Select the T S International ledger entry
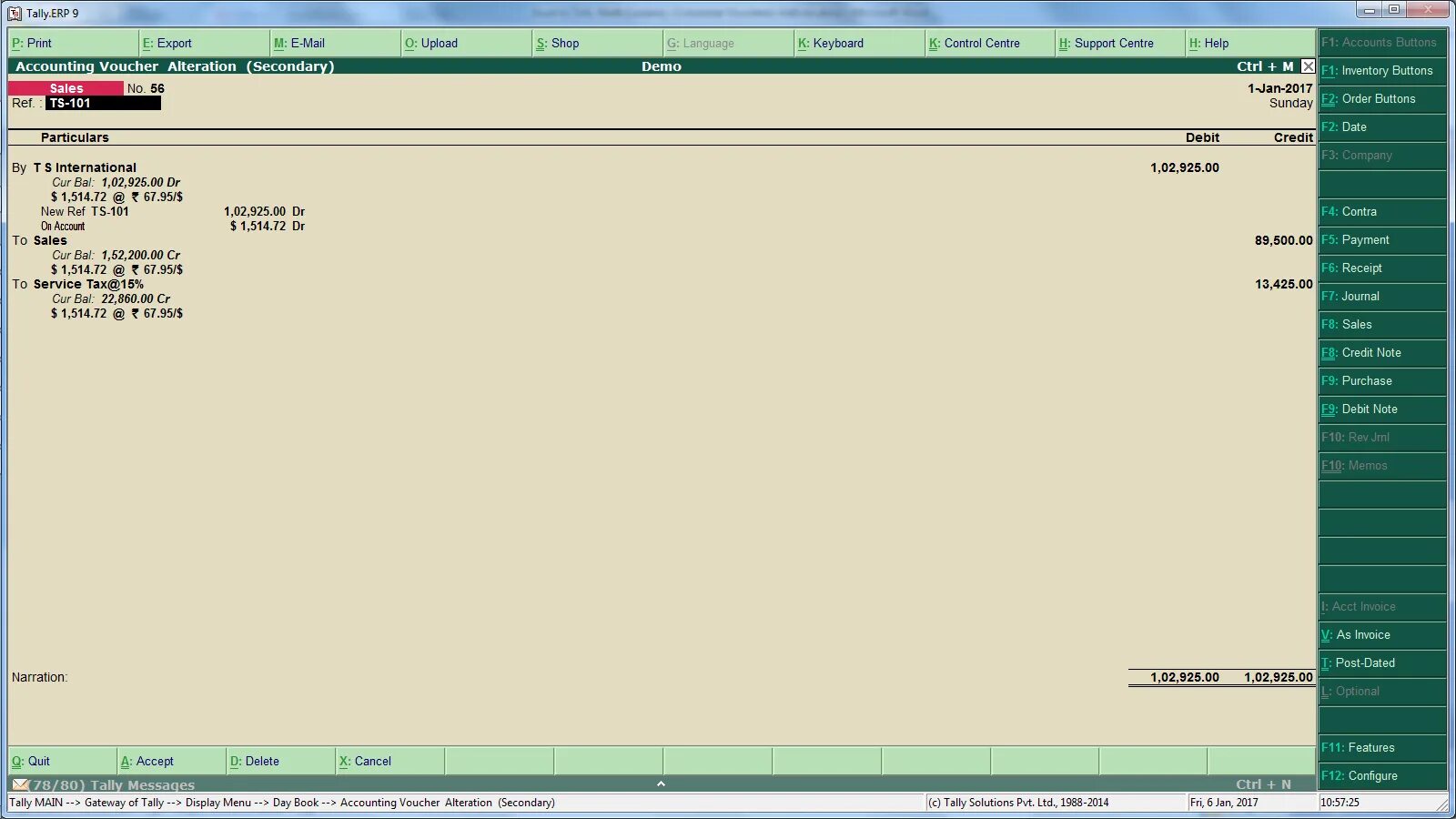1456x819 pixels. pyautogui.click(x=85, y=167)
